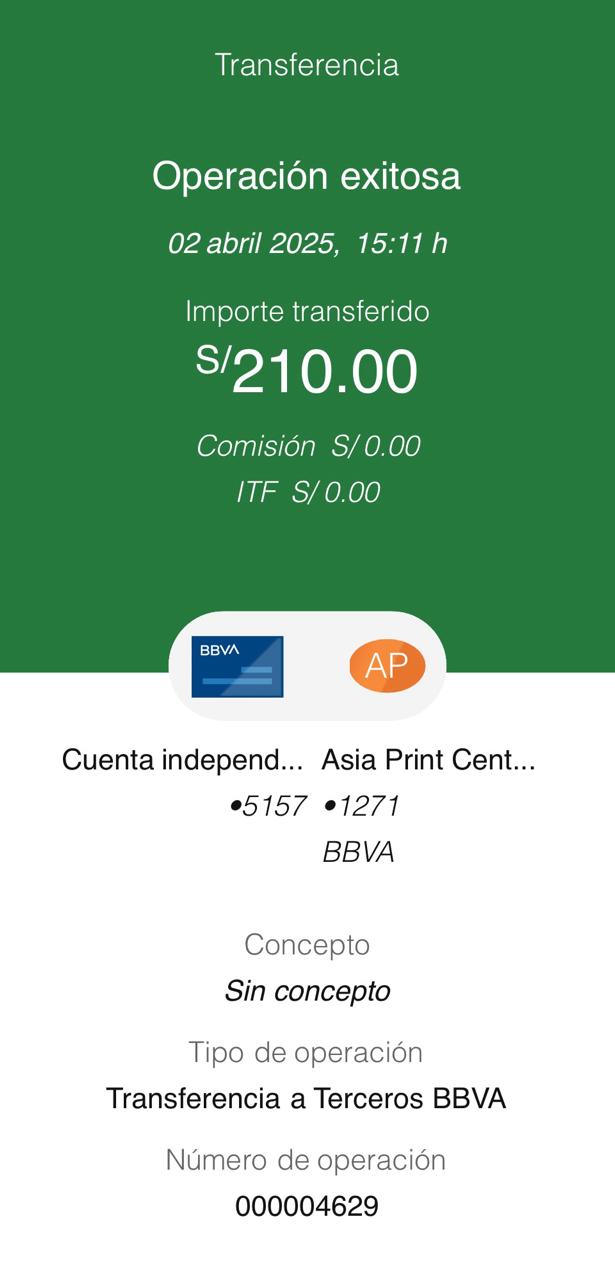Select Transferencia a Terceros BBVA text
Image resolution: width=615 pixels, height=1280 pixels.
tap(307, 1098)
